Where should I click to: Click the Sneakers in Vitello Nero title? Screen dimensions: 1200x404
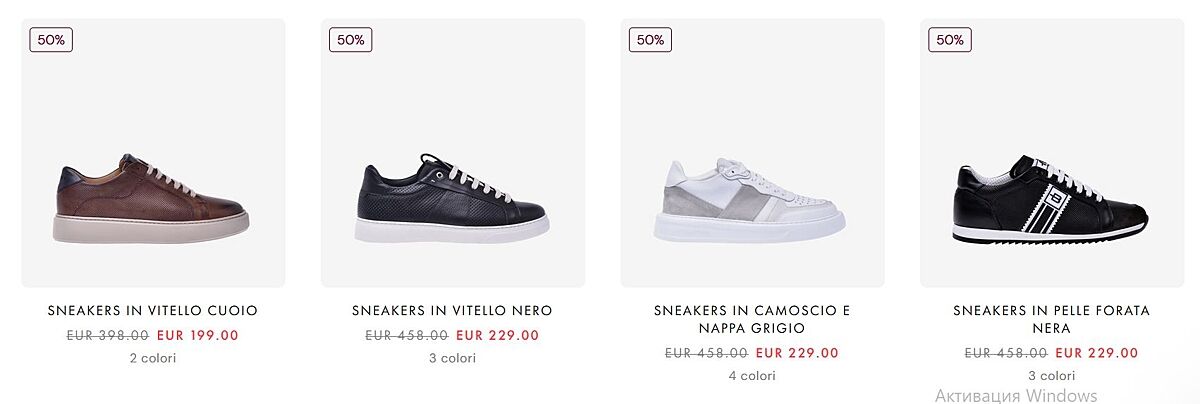click(452, 311)
